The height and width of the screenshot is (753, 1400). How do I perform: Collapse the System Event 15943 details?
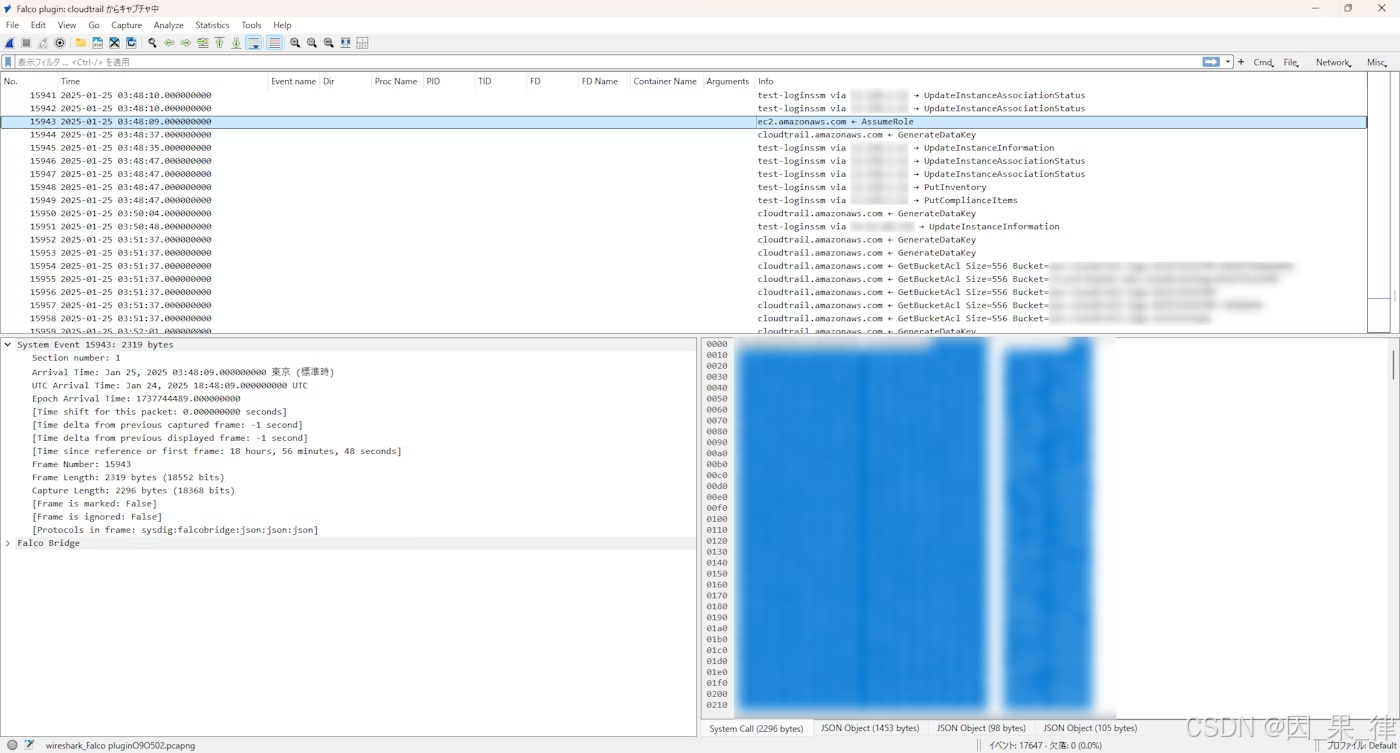pyautogui.click(x=8, y=344)
